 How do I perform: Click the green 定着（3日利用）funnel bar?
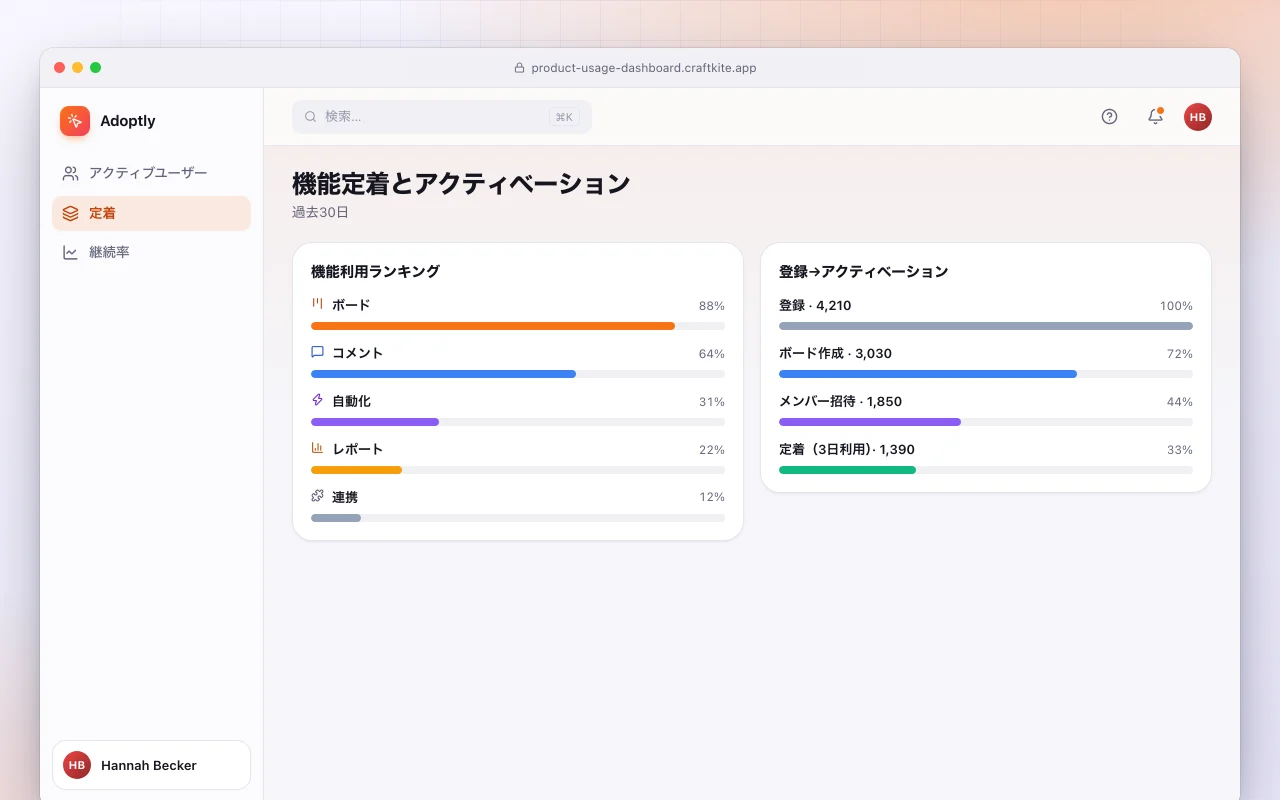tap(847, 470)
